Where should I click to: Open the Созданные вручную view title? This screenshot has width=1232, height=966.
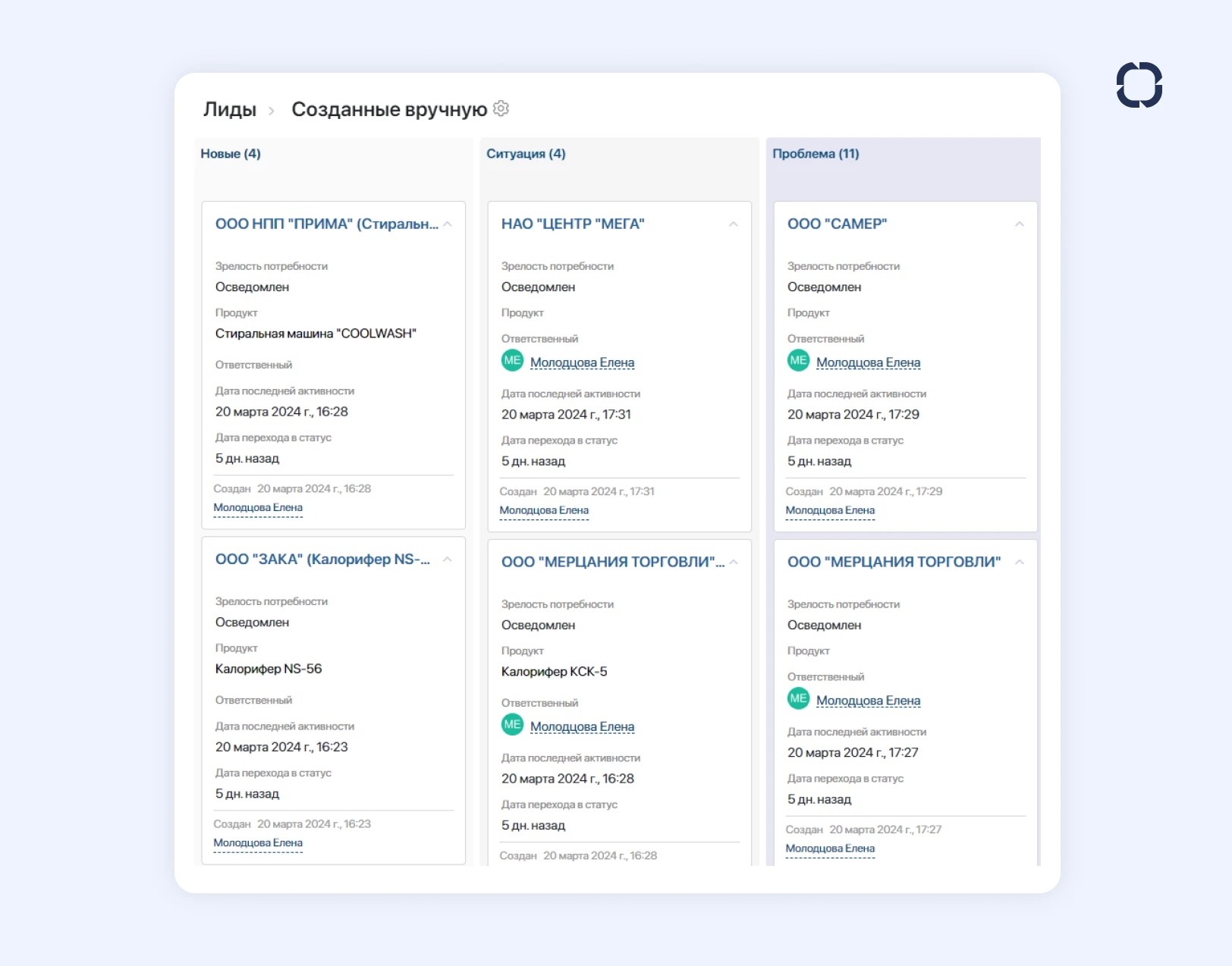(x=389, y=109)
